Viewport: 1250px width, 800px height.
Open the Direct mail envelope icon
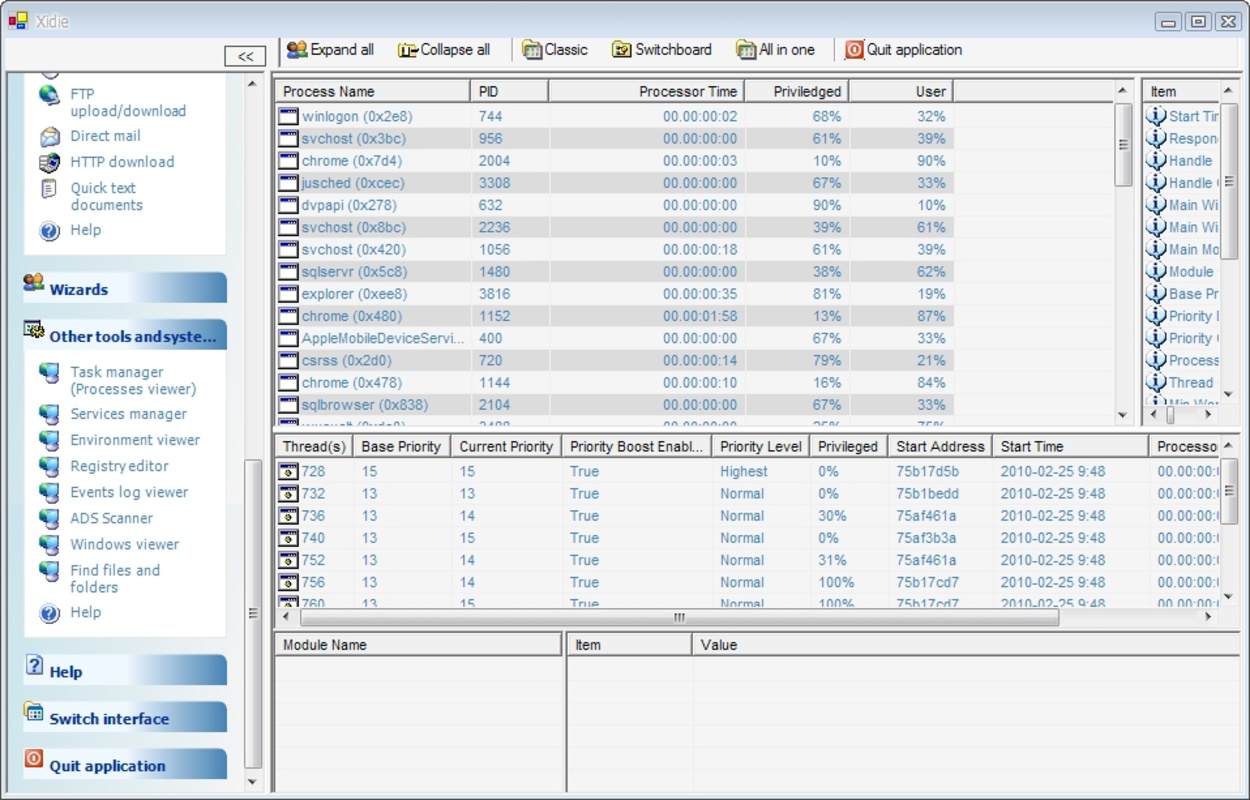click(x=50, y=137)
